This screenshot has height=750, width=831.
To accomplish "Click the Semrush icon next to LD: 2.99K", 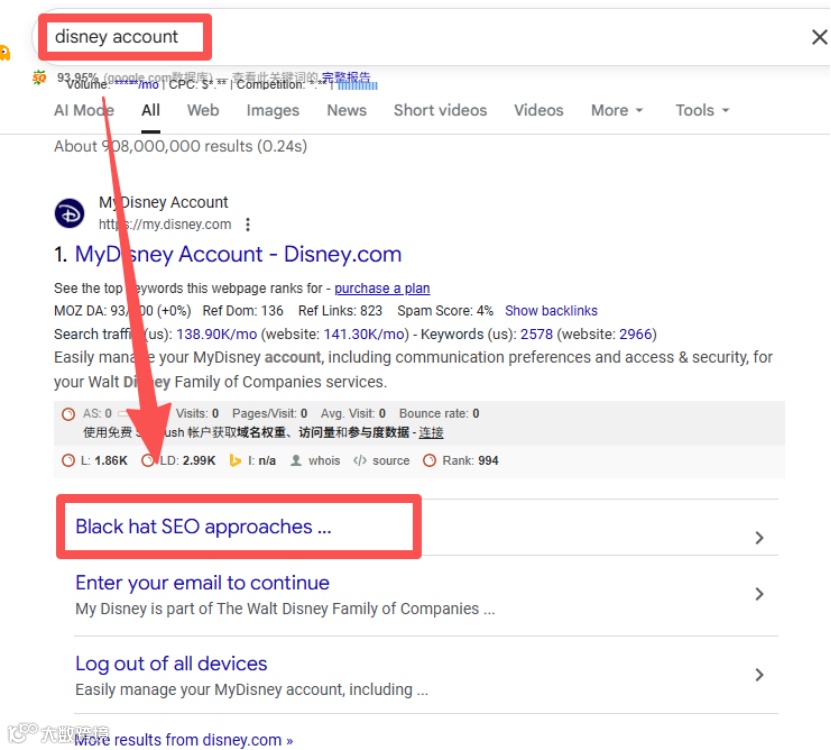I will tap(148, 461).
